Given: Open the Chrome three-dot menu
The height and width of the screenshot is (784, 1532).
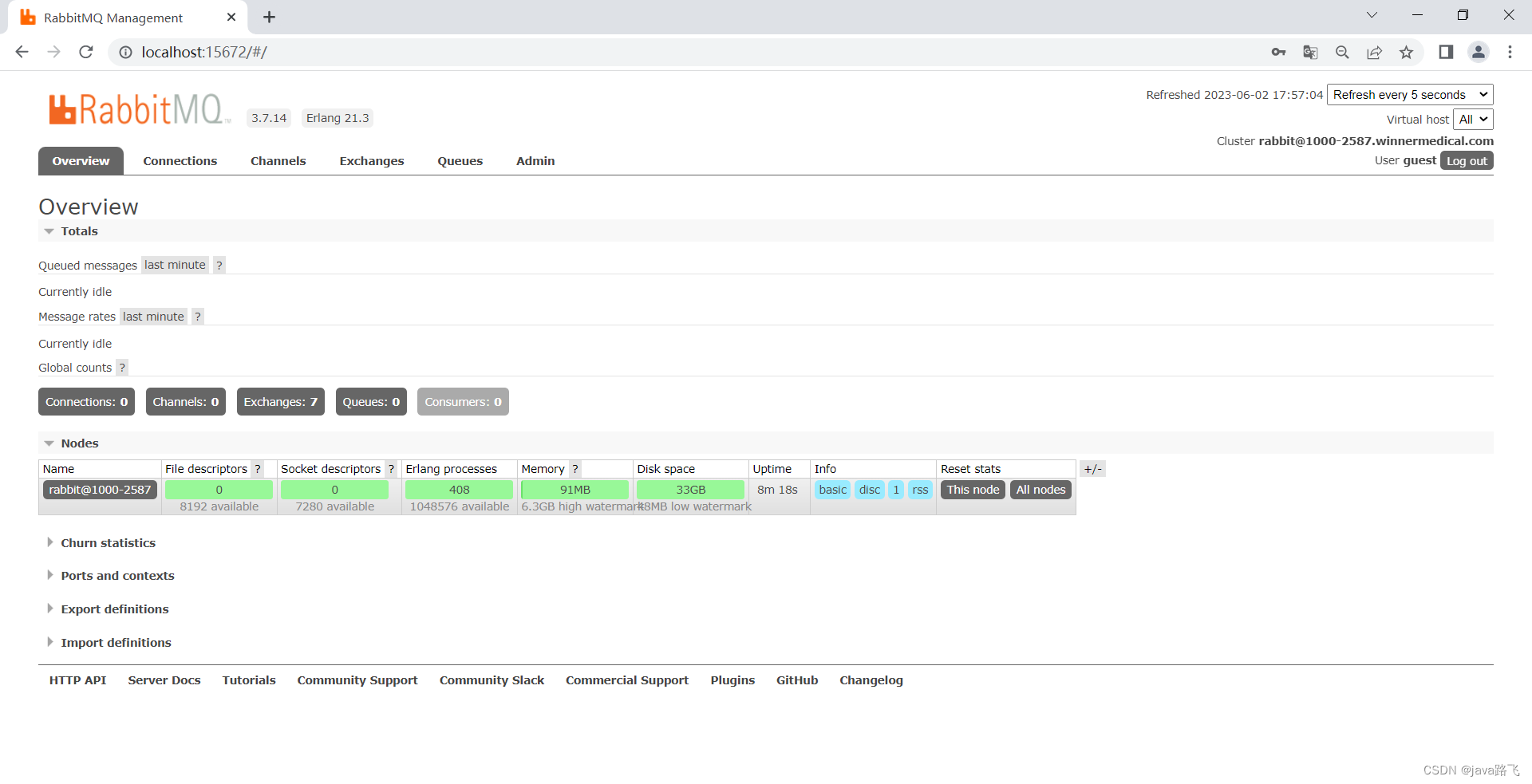Looking at the screenshot, I should point(1510,52).
